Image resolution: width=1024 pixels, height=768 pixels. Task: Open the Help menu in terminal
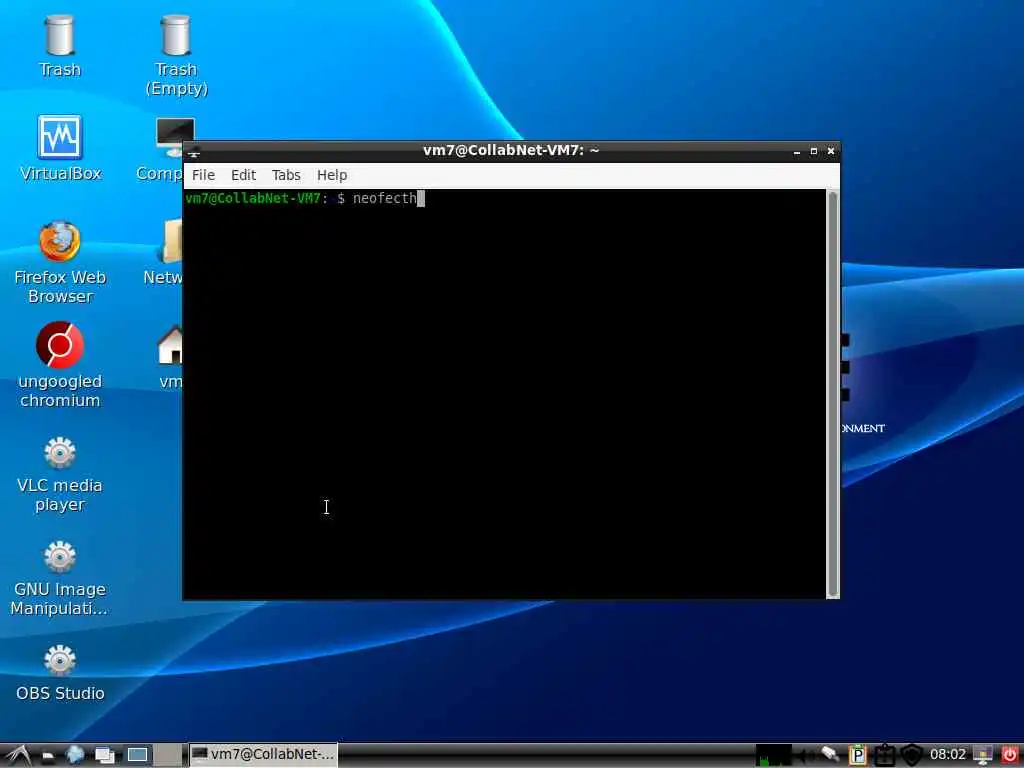click(x=332, y=175)
